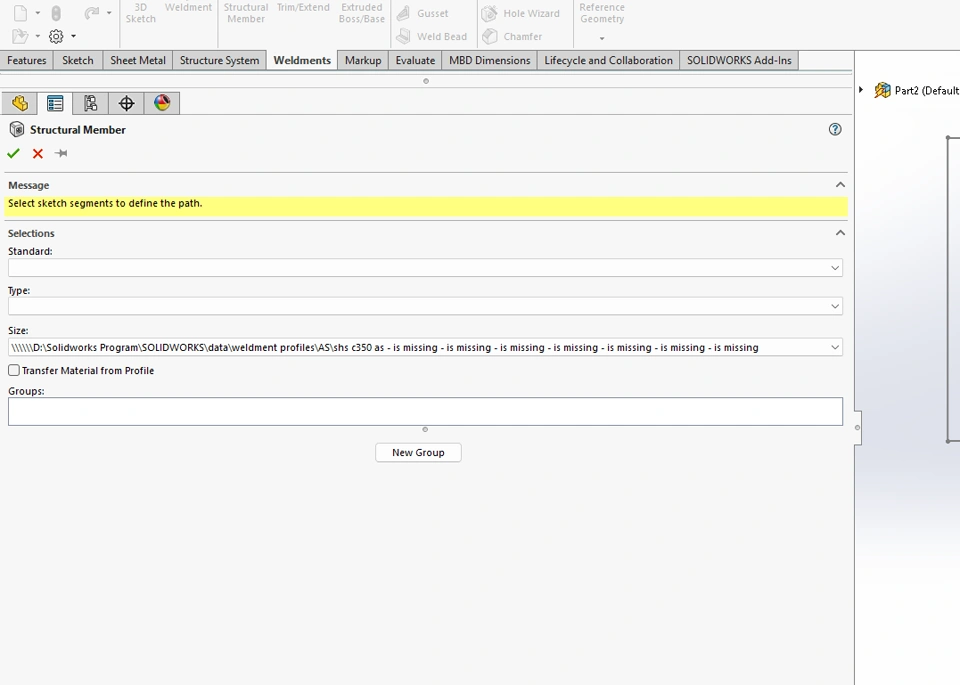Click the Extruded Boss/Base tool
Viewport: 960px width, 685px height.
point(362,13)
